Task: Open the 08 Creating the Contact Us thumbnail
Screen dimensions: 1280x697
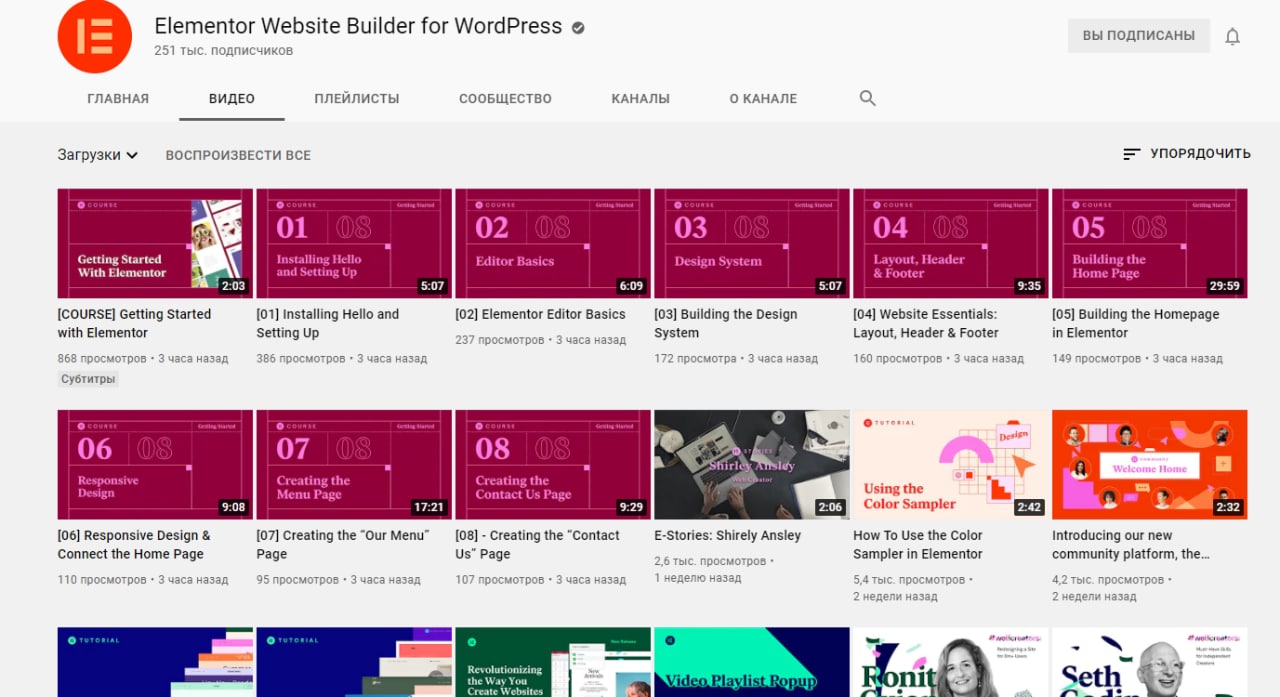Action: pyautogui.click(x=553, y=464)
